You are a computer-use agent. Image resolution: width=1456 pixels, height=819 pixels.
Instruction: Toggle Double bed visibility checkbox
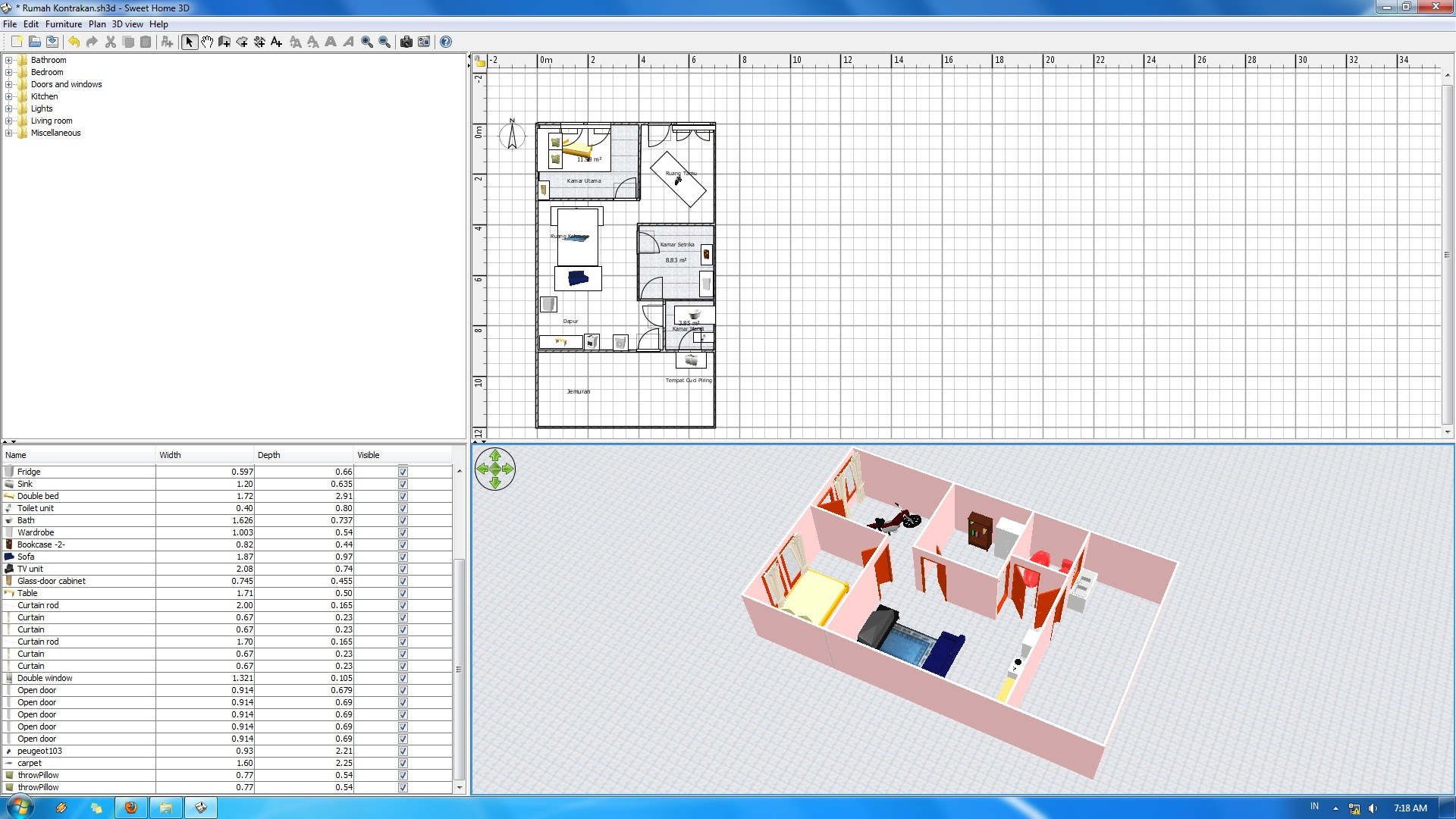[403, 496]
